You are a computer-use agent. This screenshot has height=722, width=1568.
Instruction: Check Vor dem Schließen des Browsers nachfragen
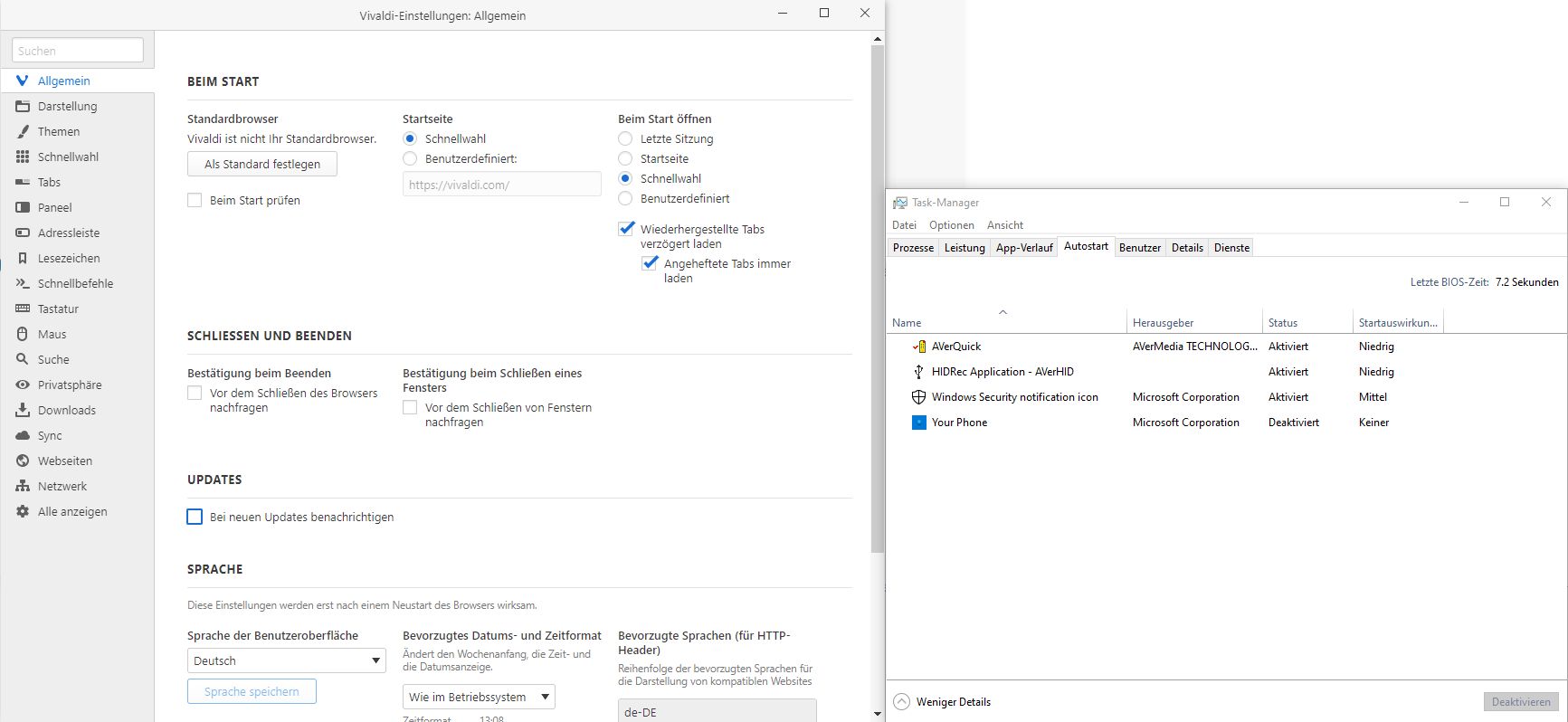(x=195, y=393)
